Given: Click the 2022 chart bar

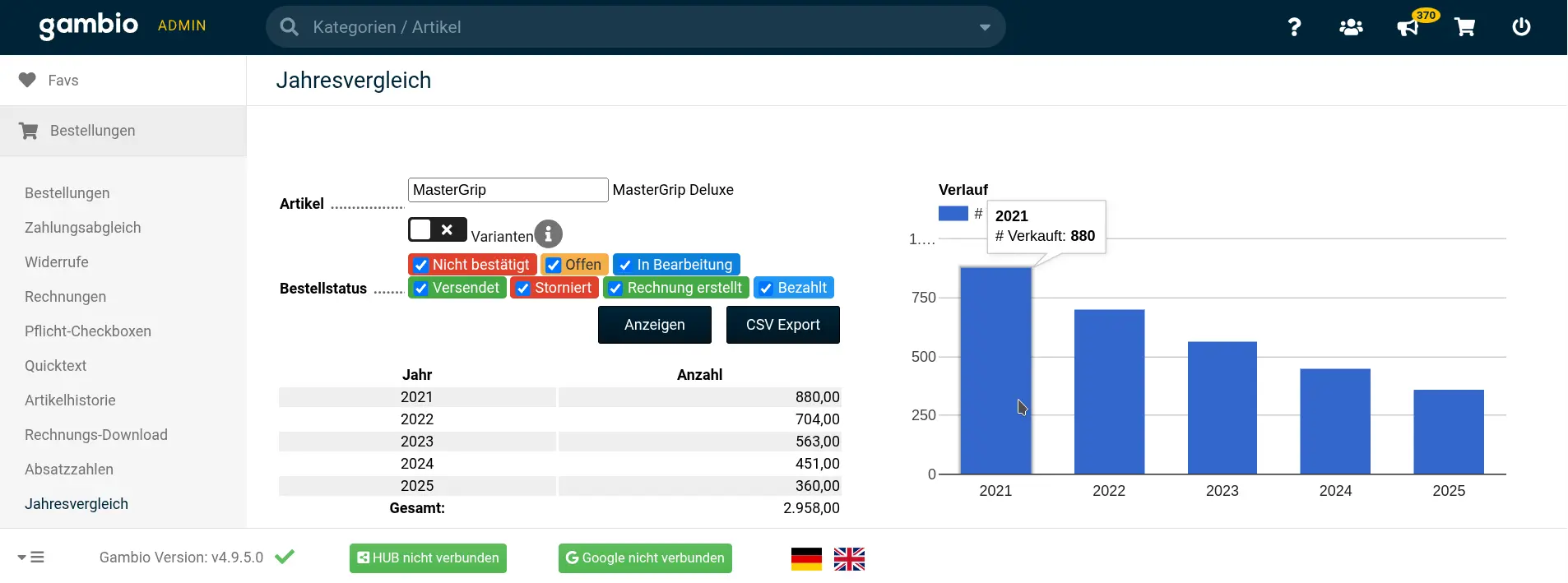Looking at the screenshot, I should tap(1109, 391).
